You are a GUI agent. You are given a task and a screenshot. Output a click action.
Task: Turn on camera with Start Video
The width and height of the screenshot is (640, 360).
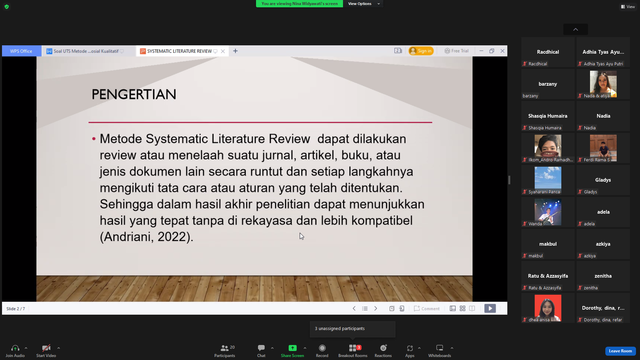[46, 350]
